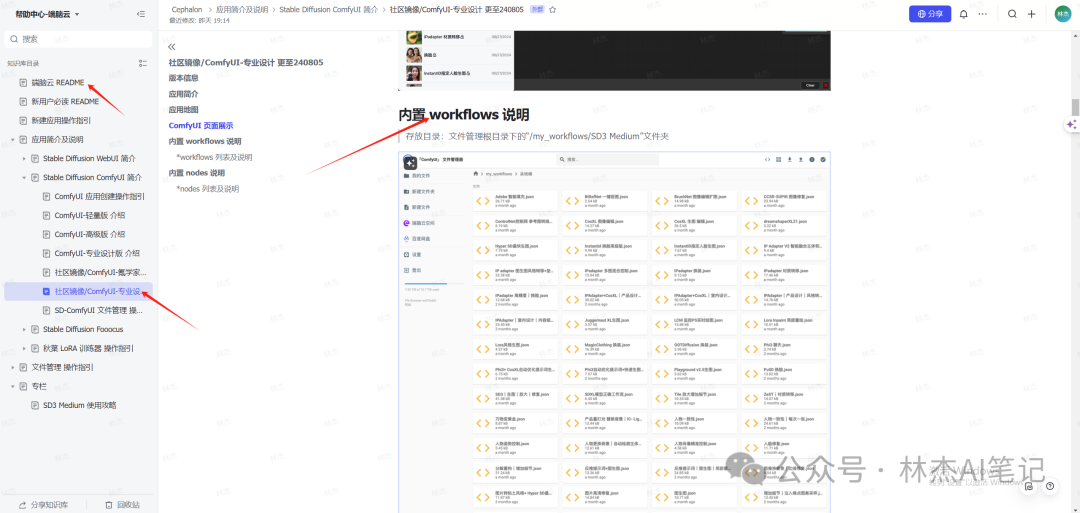This screenshot has width=1080, height=513.
Task: Click the icon left of the help button
Action: [1029, 486]
